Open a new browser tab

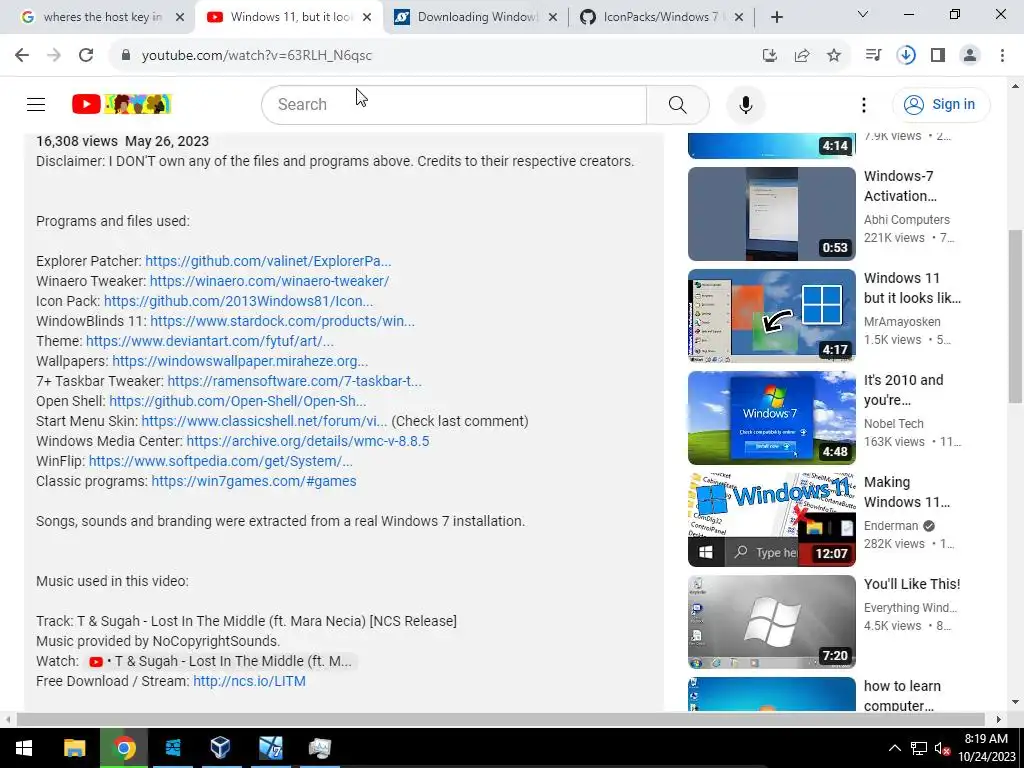tap(776, 18)
